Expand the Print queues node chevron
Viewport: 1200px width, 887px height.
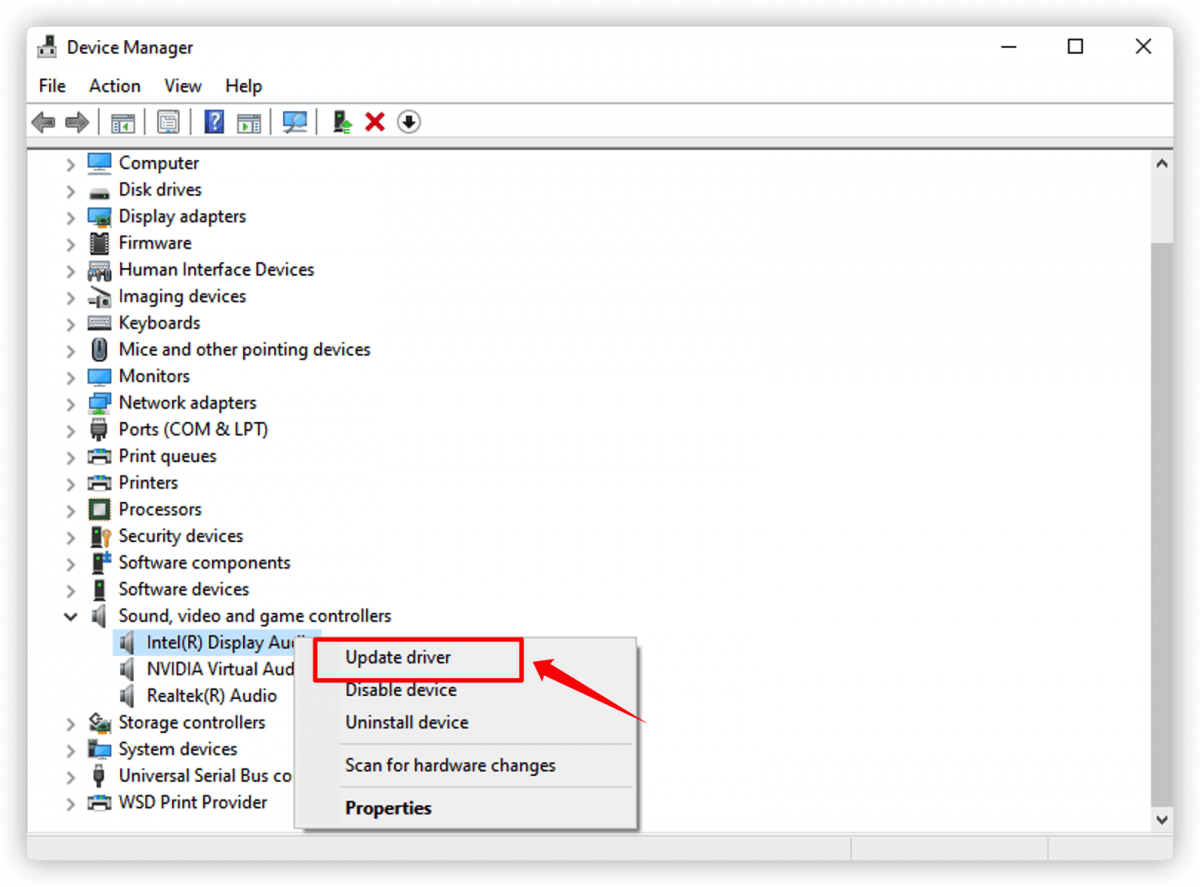pyautogui.click(x=70, y=457)
